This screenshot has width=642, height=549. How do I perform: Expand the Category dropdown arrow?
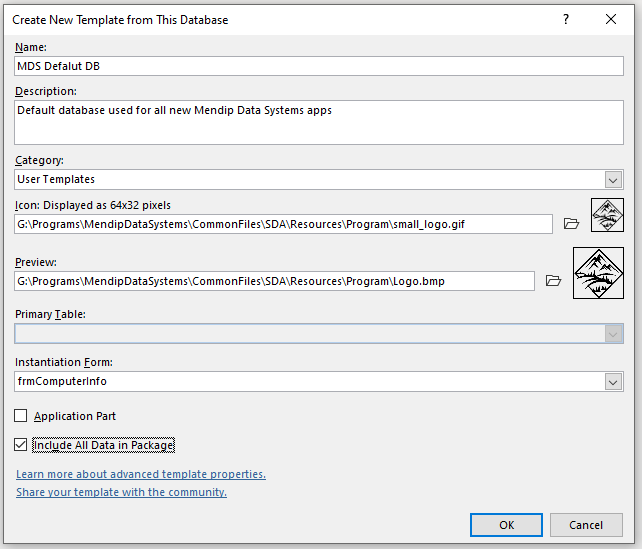tap(613, 180)
